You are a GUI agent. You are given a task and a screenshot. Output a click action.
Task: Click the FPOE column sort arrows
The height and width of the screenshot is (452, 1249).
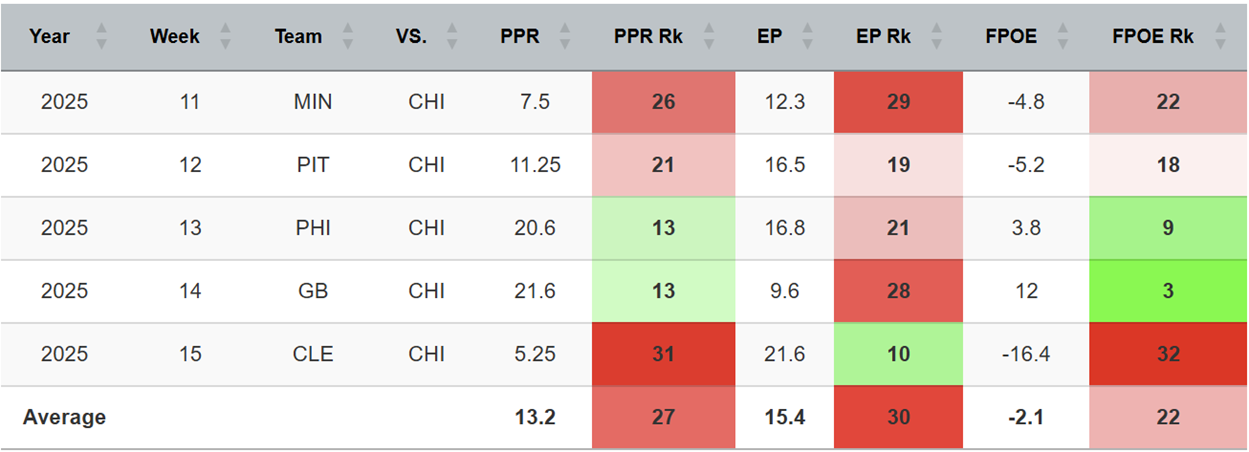click(x=1062, y=37)
